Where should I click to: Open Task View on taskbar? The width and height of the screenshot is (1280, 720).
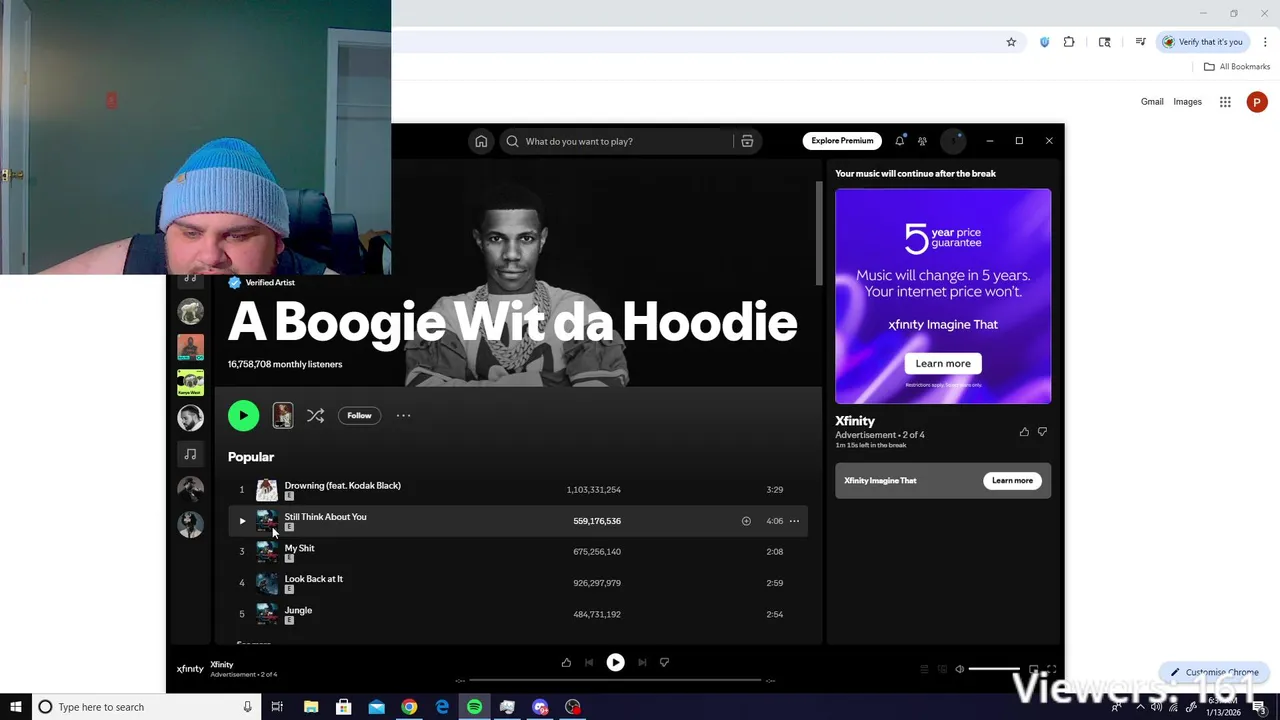click(277, 707)
